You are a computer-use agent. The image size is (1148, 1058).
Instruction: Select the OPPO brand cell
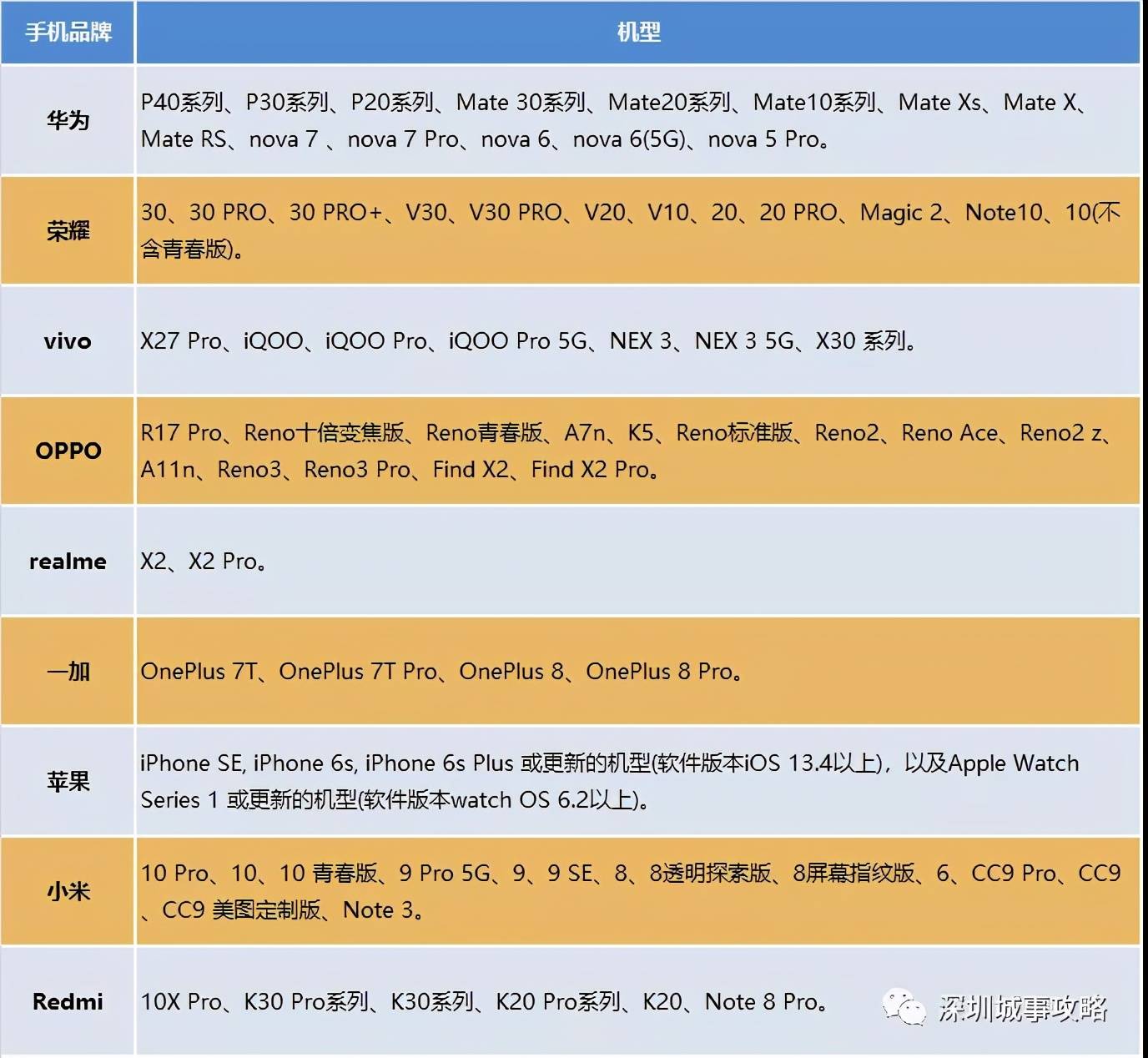click(68, 451)
